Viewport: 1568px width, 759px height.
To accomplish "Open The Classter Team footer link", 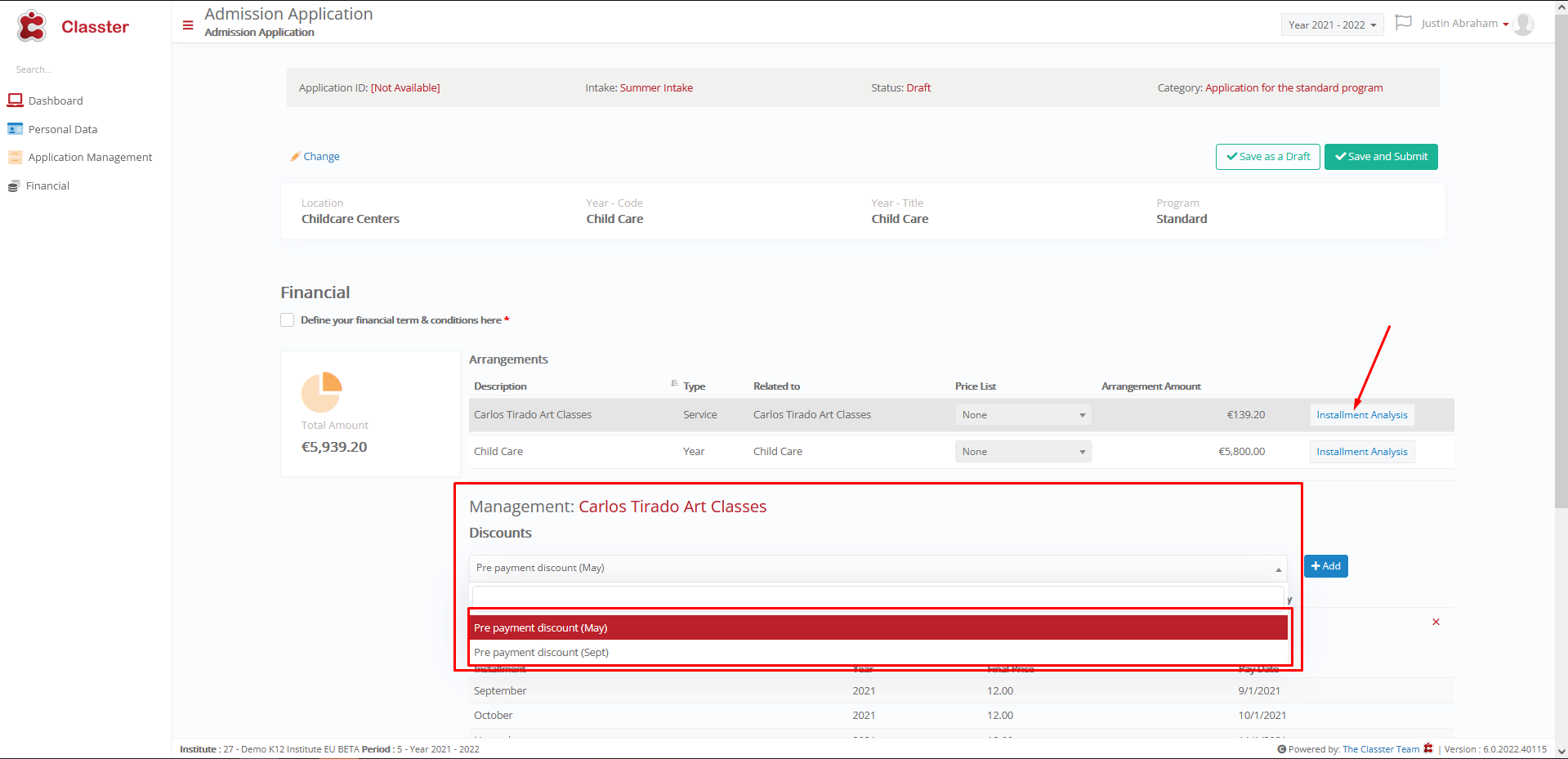I will (1380, 749).
